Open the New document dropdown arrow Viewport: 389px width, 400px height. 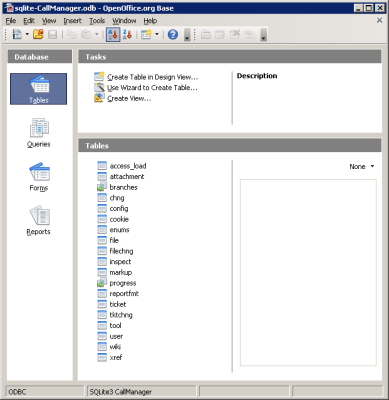coord(27,34)
